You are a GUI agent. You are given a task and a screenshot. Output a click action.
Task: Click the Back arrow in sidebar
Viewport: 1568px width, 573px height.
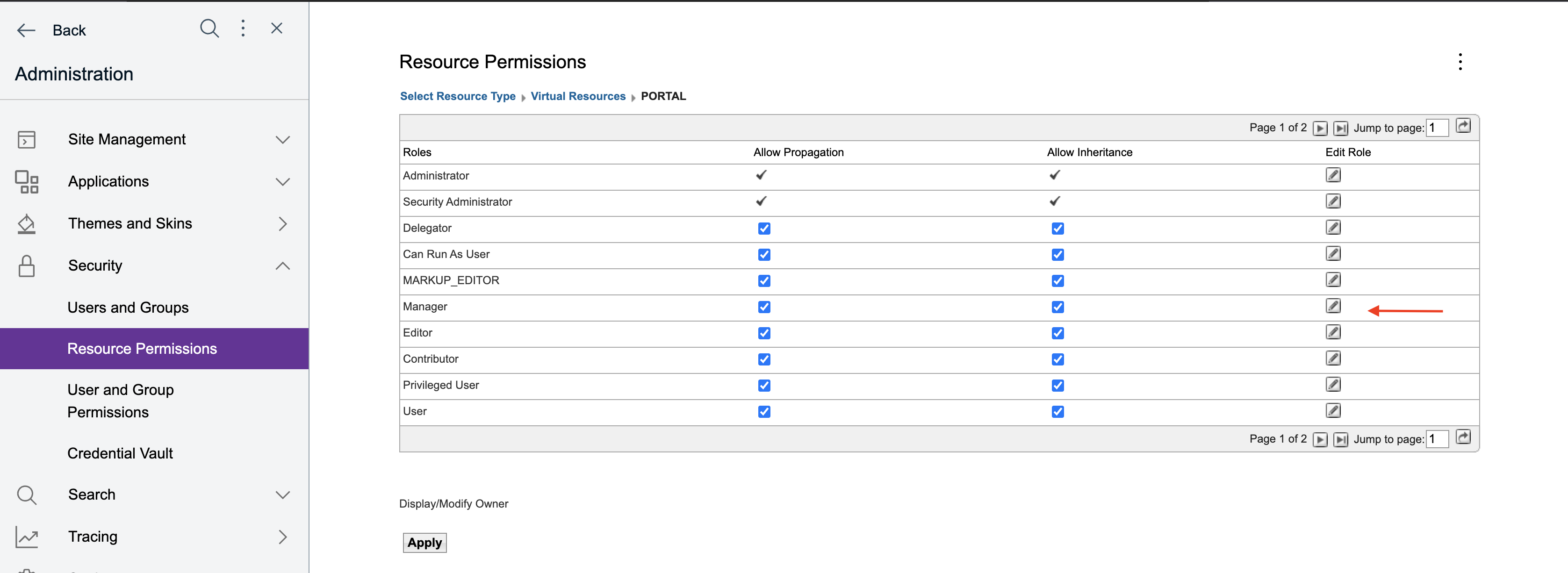click(x=26, y=30)
